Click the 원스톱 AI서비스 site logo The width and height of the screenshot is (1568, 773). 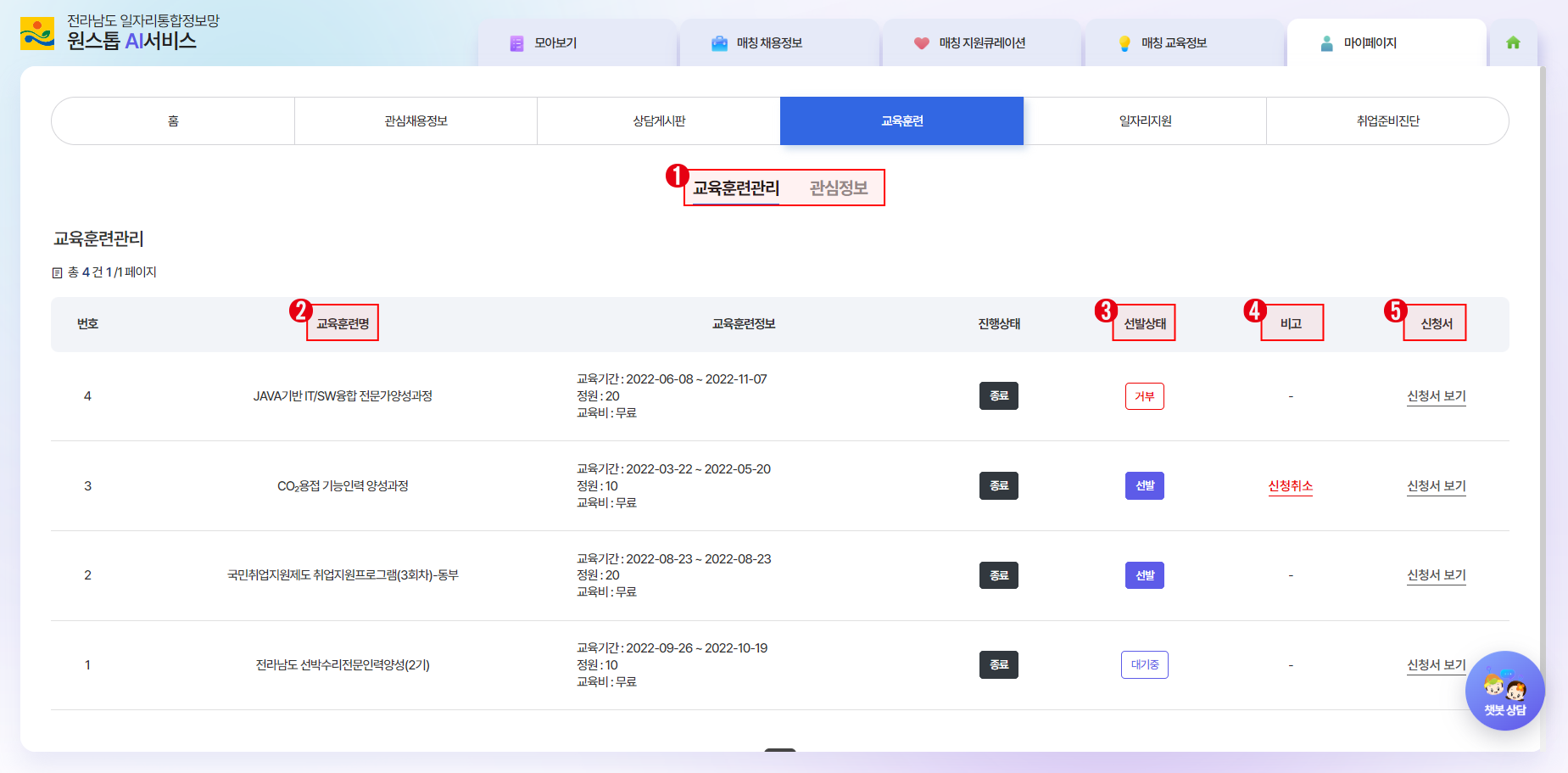[x=109, y=33]
